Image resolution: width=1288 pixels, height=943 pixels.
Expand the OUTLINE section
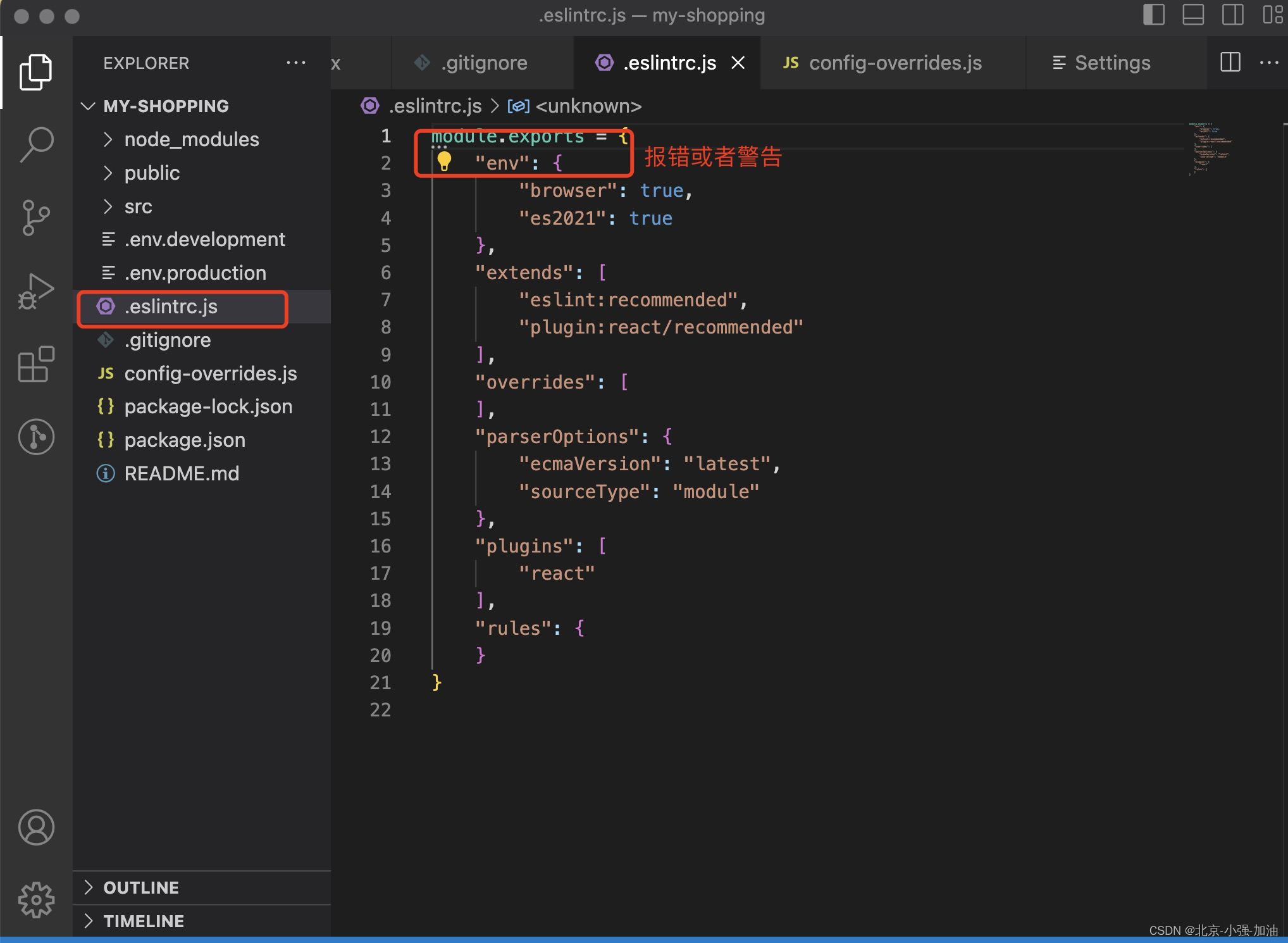pyautogui.click(x=140, y=887)
